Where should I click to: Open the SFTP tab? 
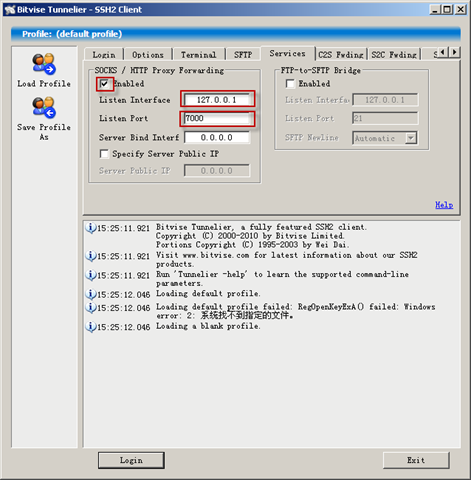(243, 55)
